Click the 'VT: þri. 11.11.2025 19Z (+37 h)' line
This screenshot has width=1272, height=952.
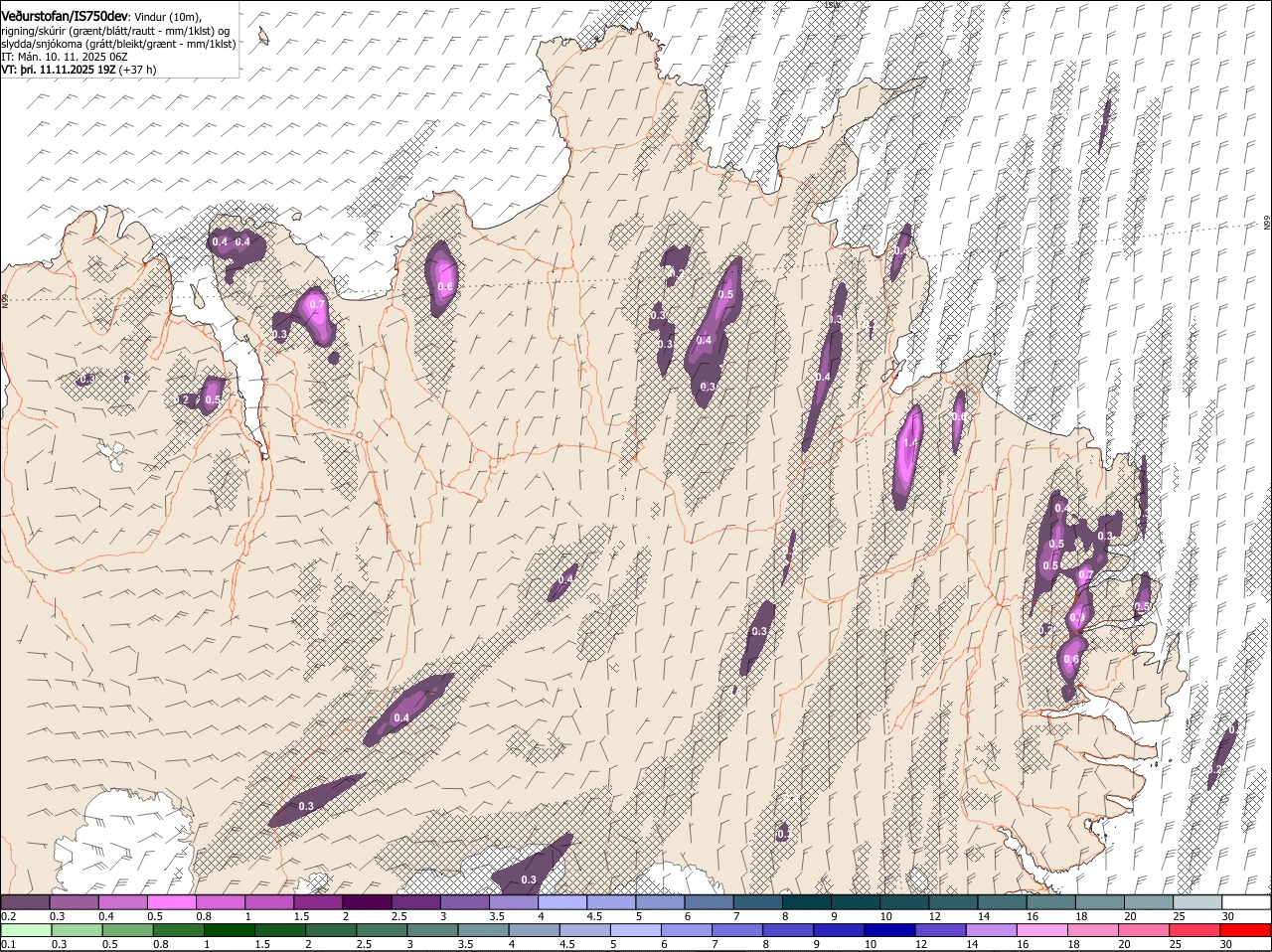79,71
